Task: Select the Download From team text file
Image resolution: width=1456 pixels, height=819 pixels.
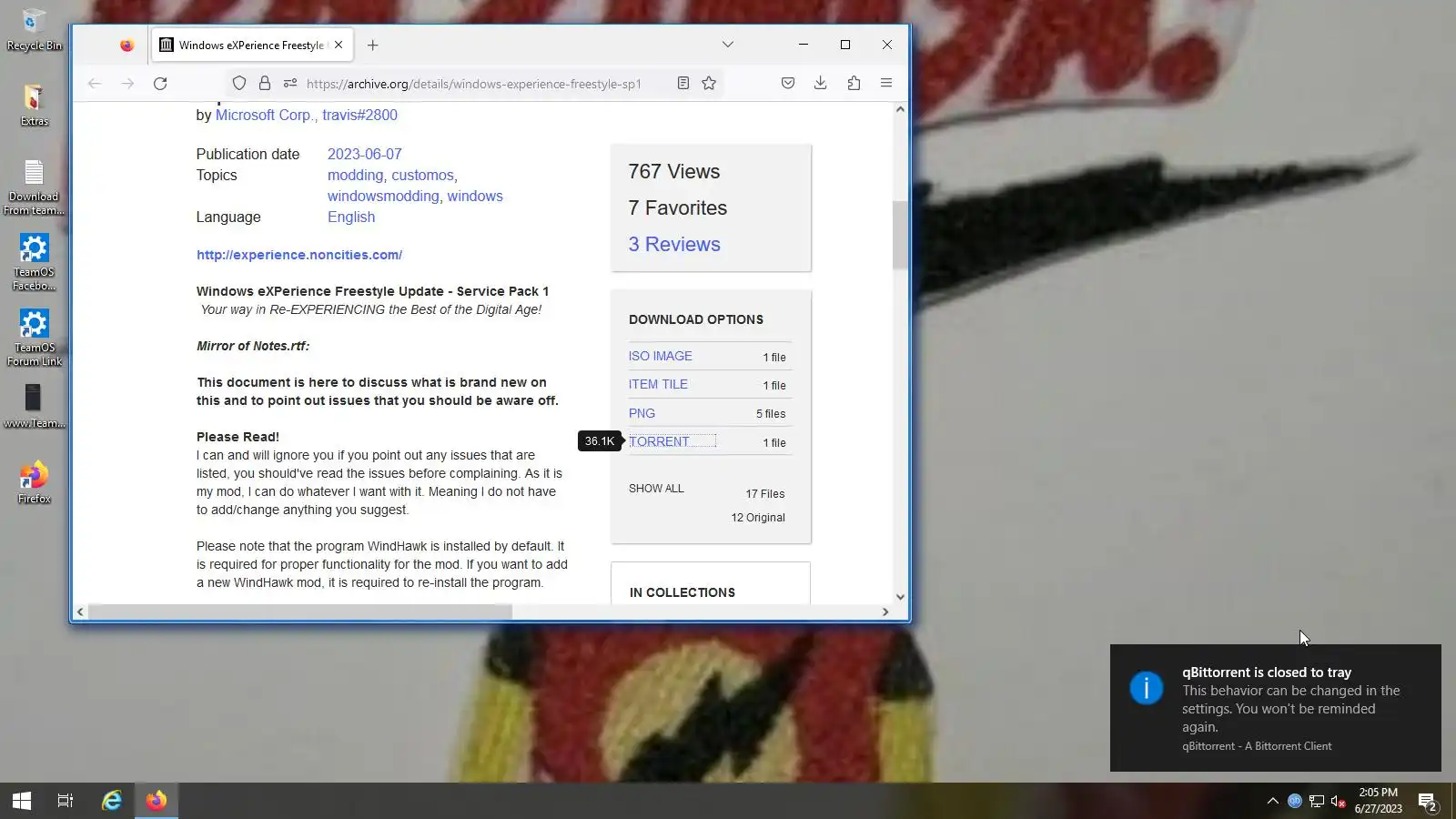Action: [x=34, y=187]
